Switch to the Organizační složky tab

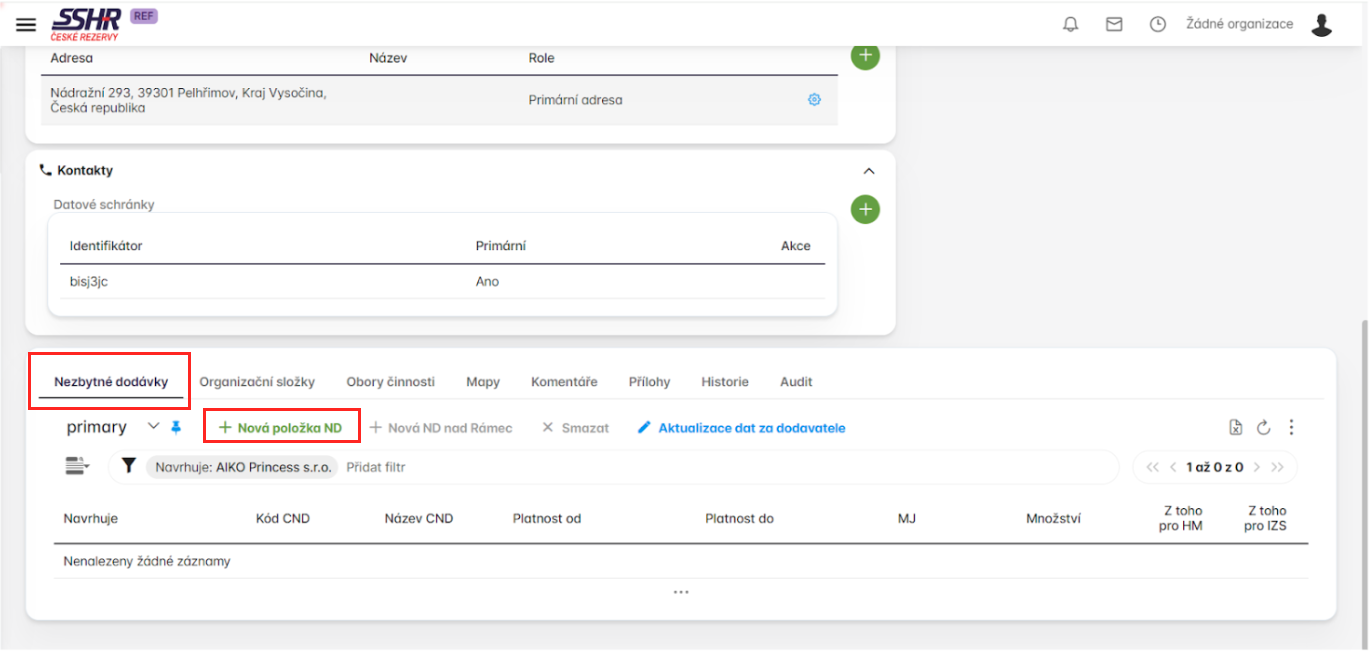pos(257,382)
